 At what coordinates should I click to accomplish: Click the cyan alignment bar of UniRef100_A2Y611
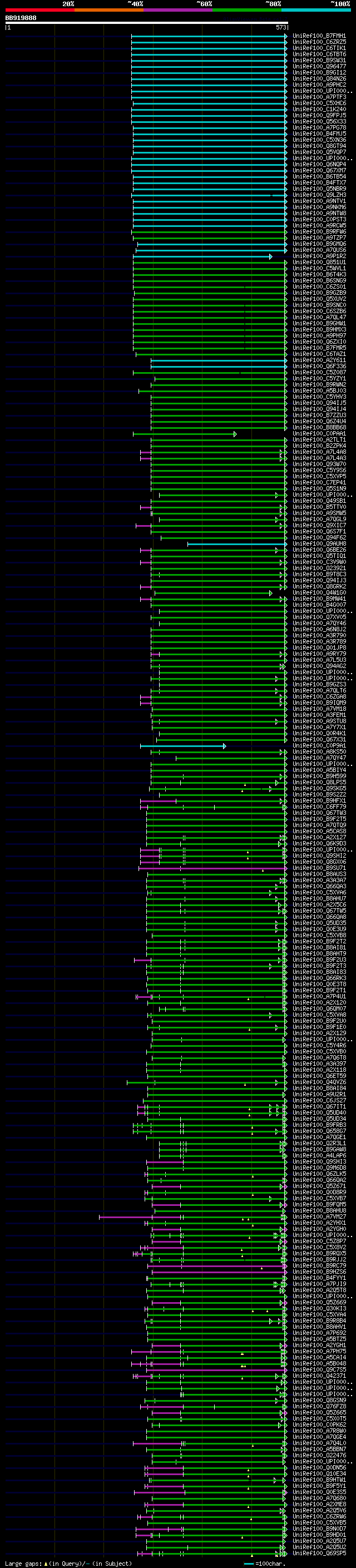click(219, 360)
